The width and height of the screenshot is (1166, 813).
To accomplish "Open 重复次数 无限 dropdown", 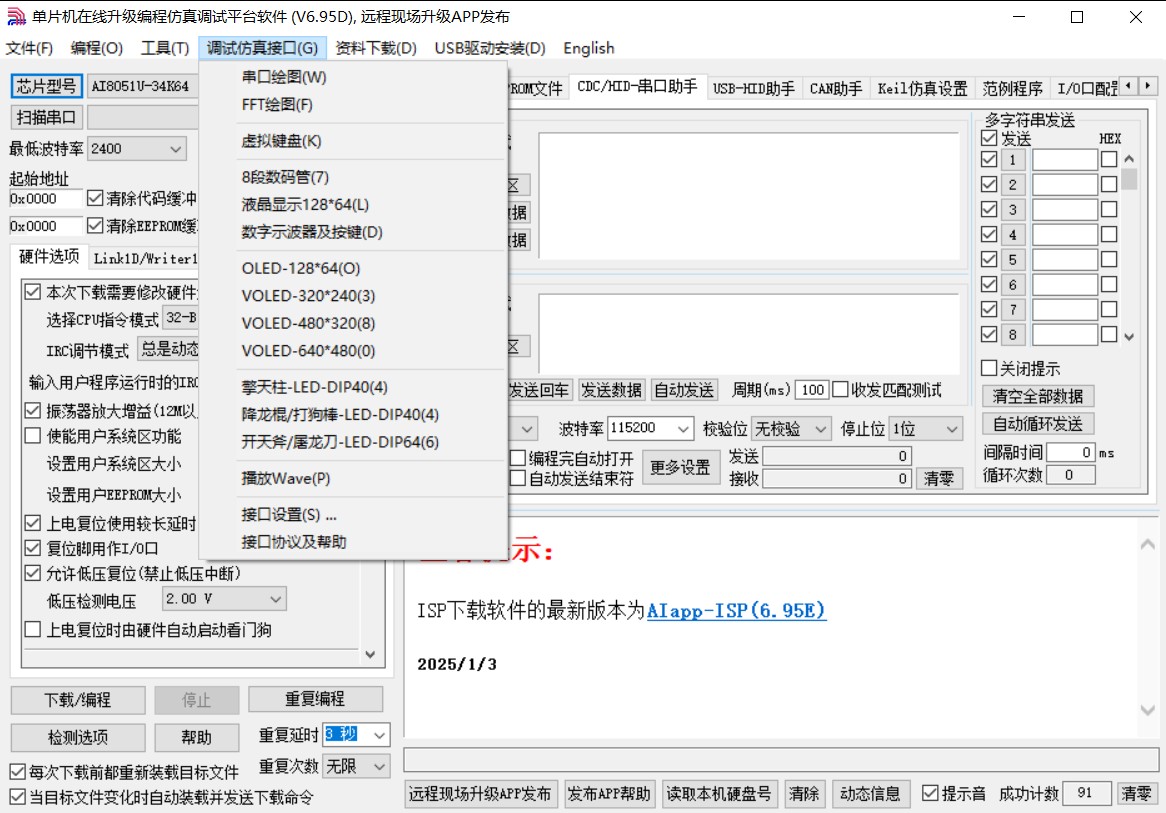I will pos(356,766).
